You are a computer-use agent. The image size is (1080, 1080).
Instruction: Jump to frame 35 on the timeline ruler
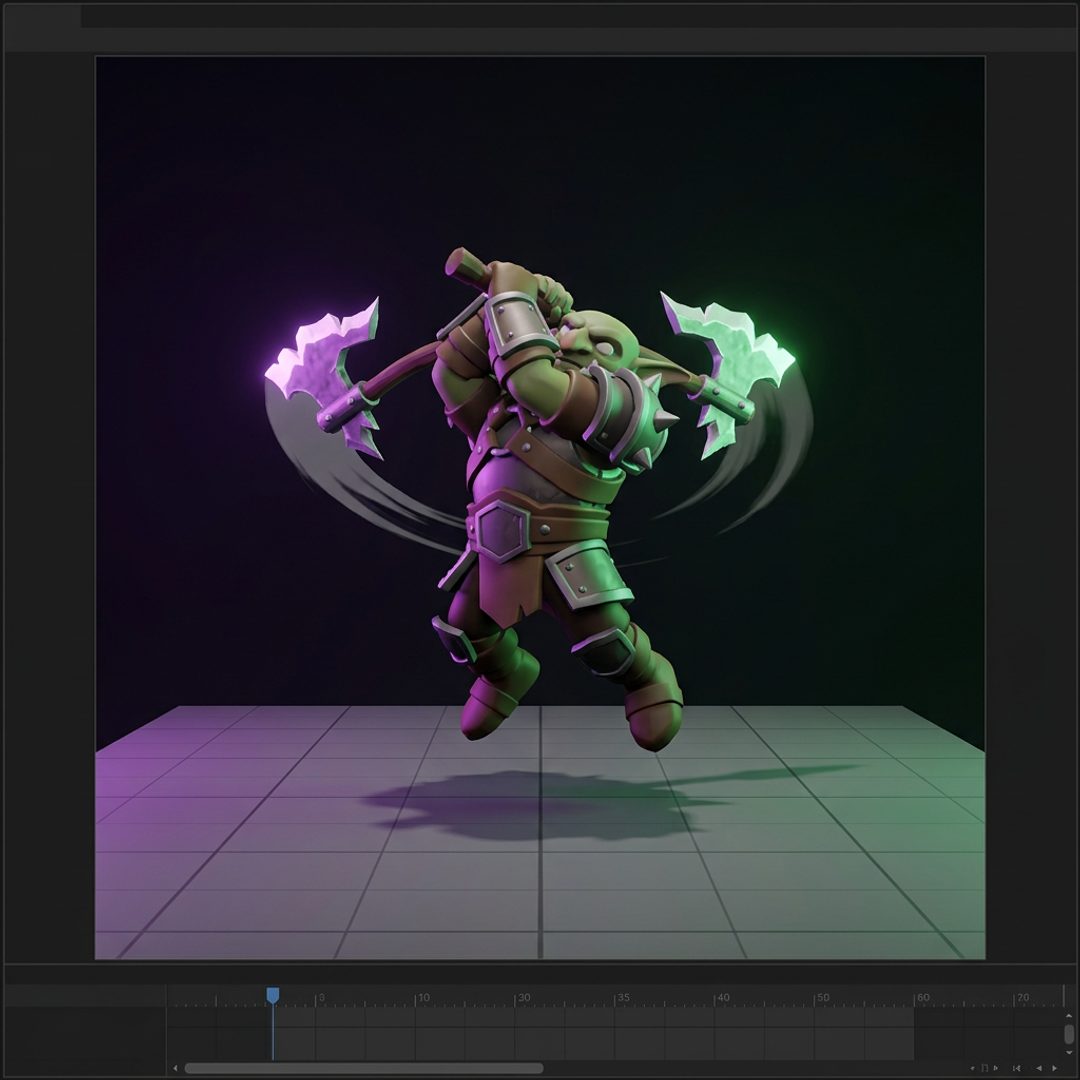coord(623,997)
